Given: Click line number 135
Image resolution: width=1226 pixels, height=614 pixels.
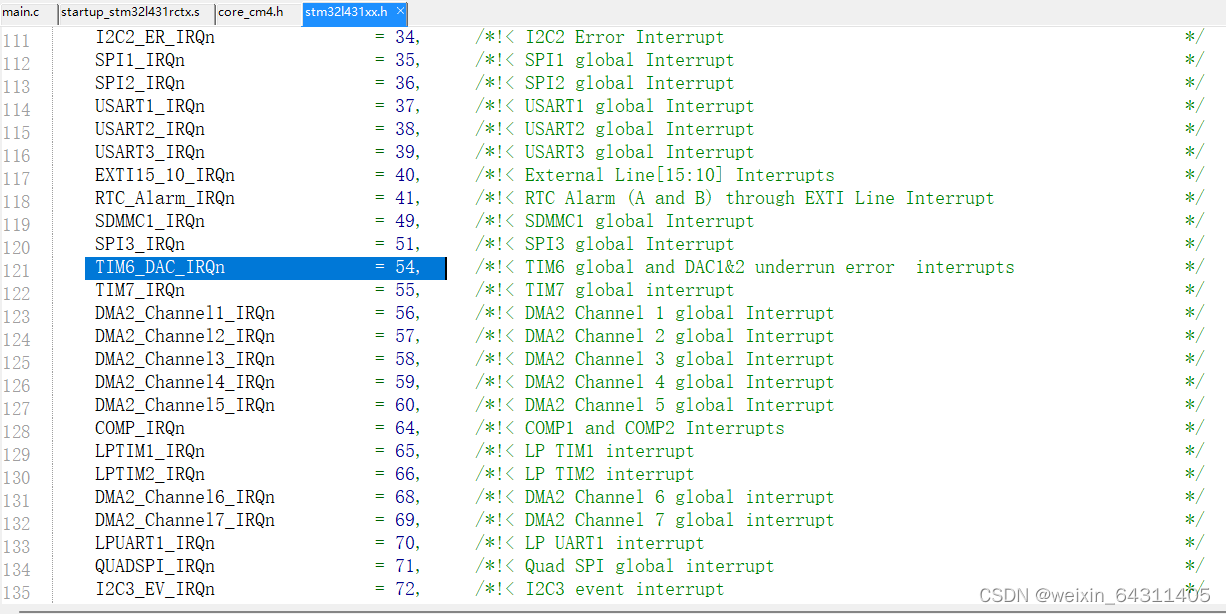Looking at the screenshot, I should [x=18, y=589].
